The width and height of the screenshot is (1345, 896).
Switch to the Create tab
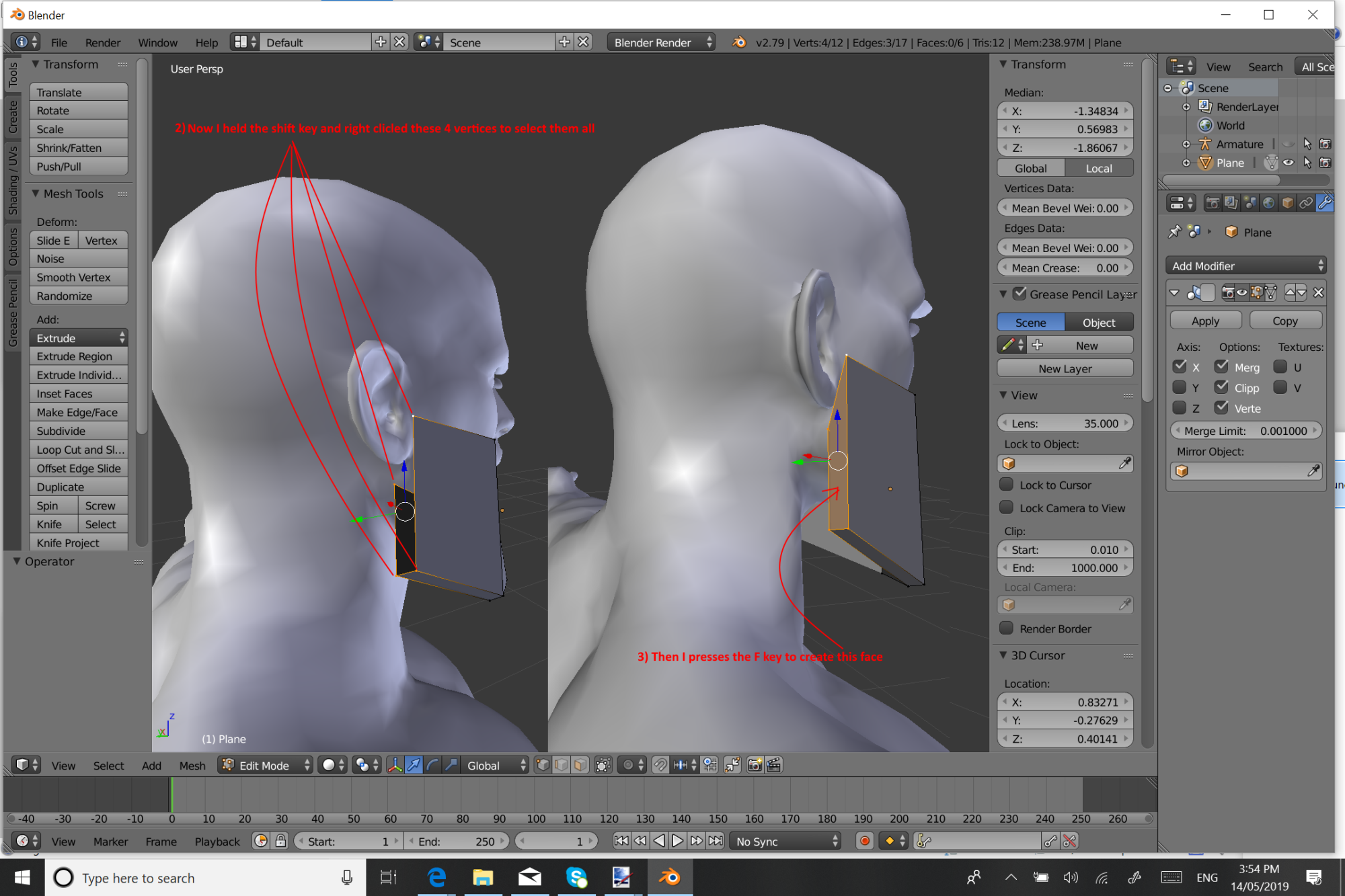[13, 117]
